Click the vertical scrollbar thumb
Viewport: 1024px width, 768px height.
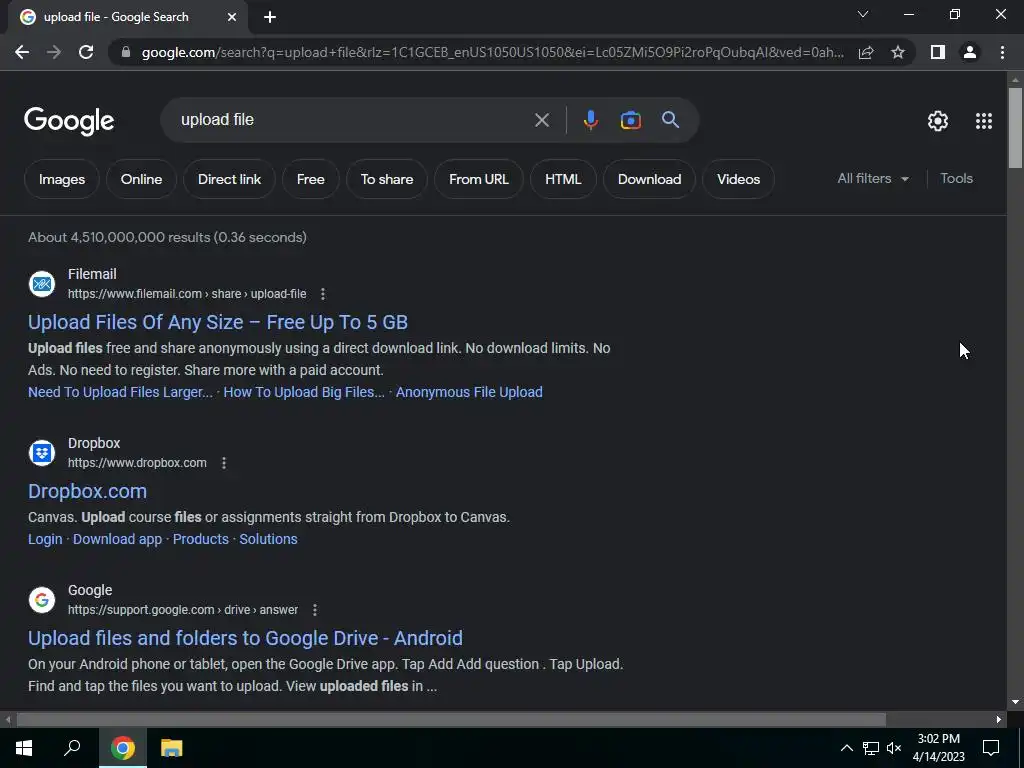point(1015,129)
